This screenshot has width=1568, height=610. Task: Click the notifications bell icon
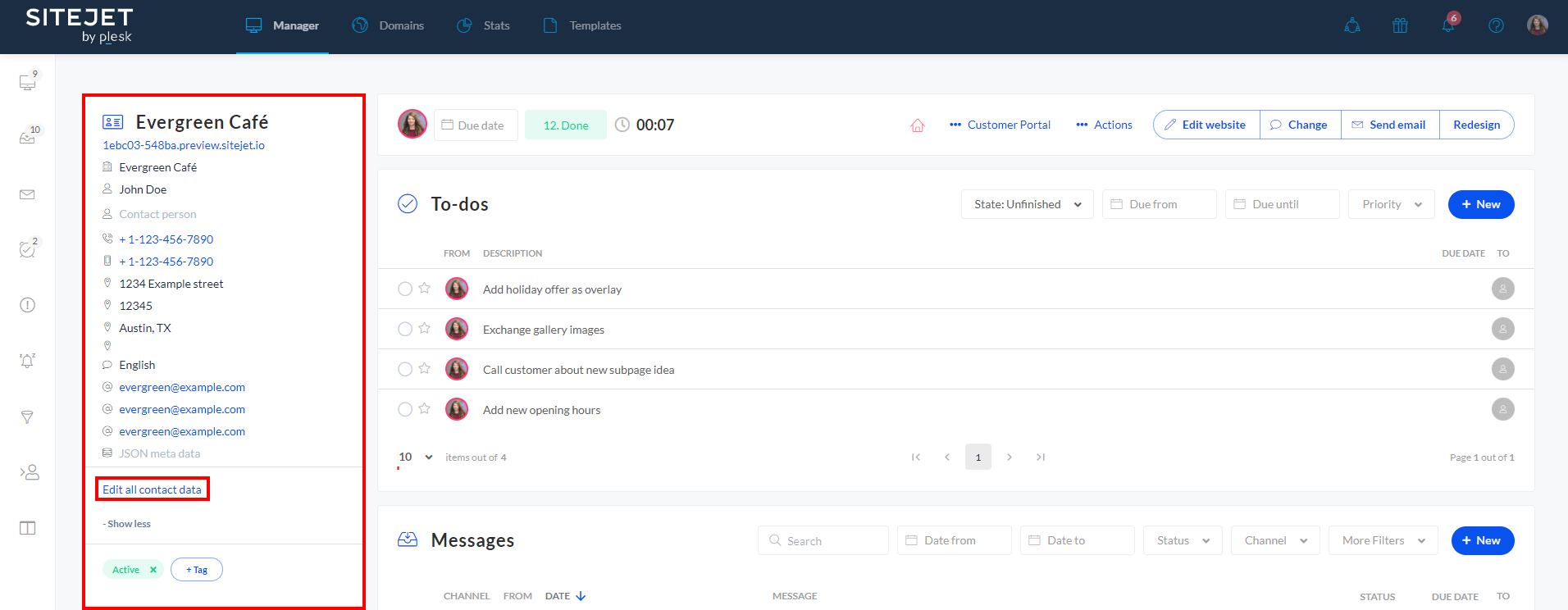[x=1447, y=25]
